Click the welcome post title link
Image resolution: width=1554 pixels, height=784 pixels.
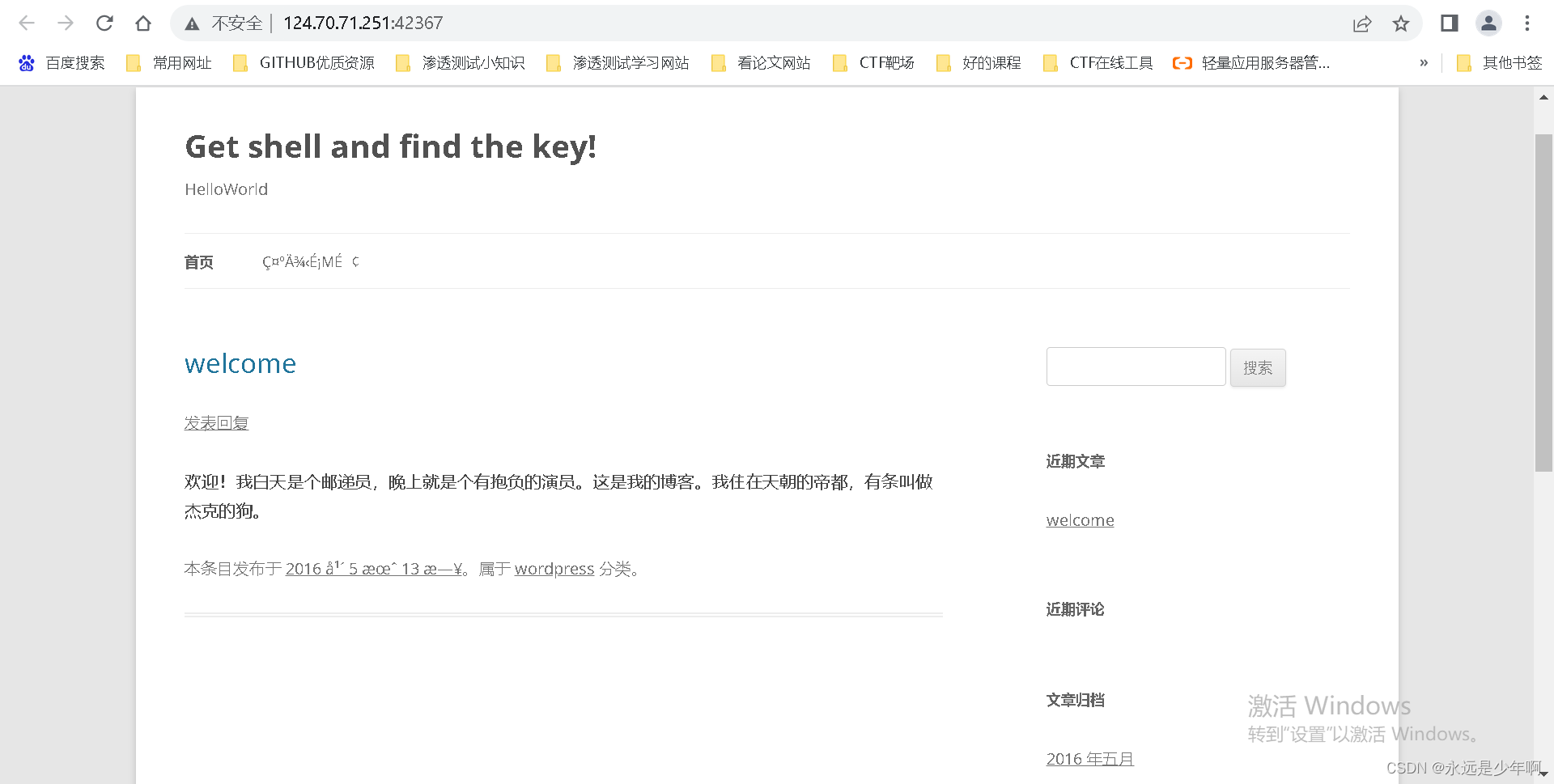(x=240, y=363)
